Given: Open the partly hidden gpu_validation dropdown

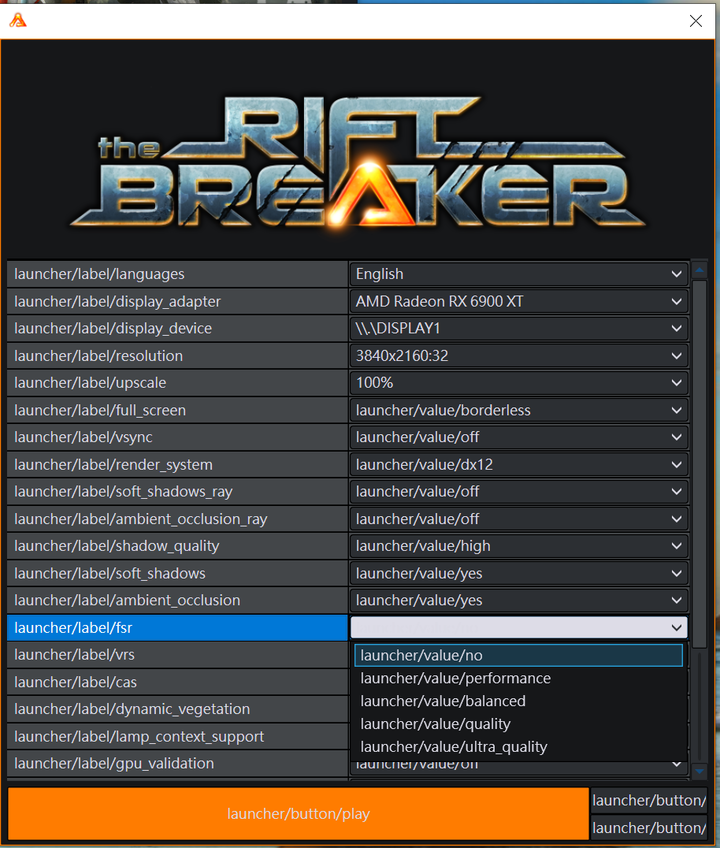Looking at the screenshot, I should [519, 765].
